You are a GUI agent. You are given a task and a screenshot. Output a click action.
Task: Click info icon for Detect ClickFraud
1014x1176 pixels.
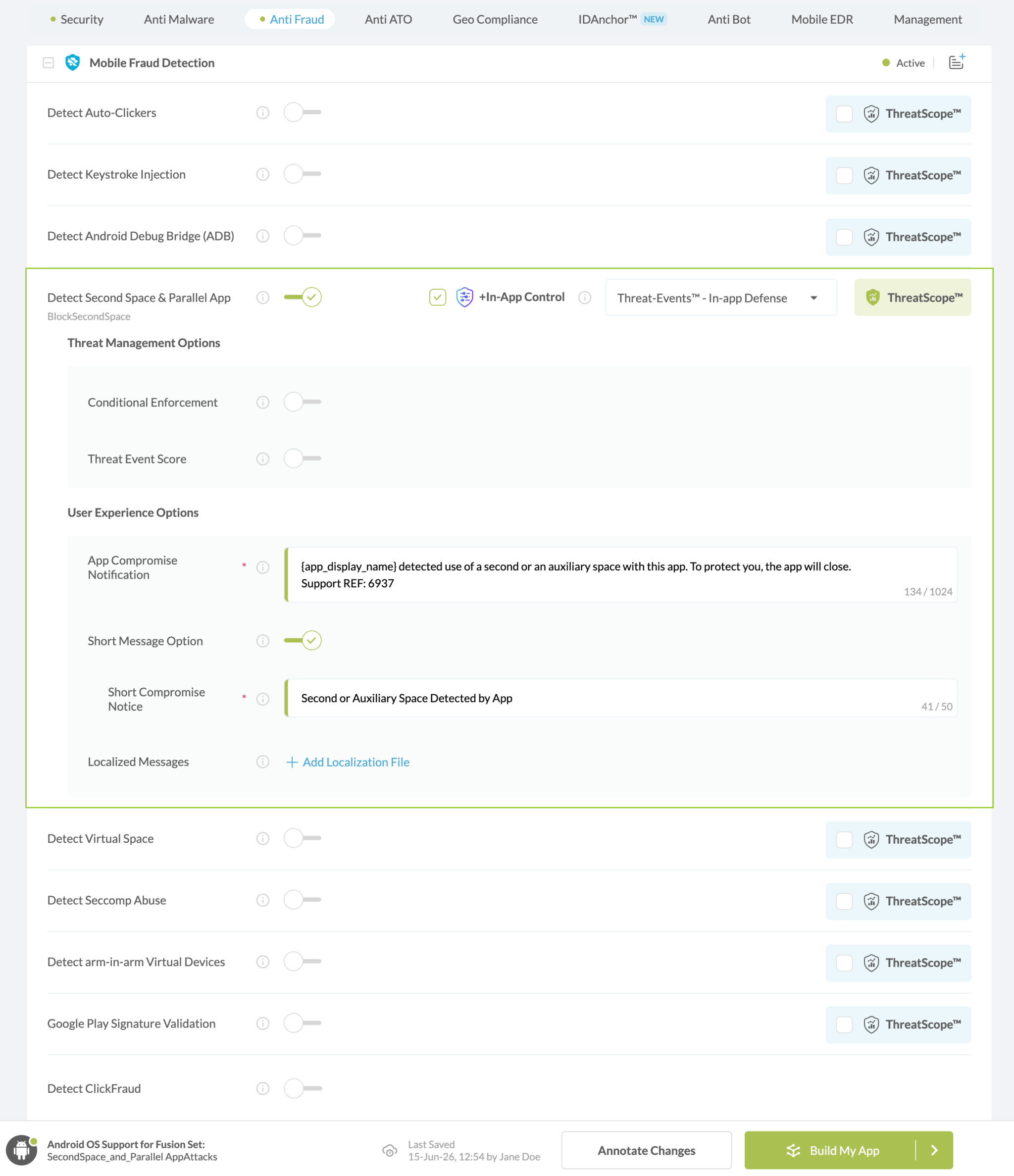tap(263, 1088)
